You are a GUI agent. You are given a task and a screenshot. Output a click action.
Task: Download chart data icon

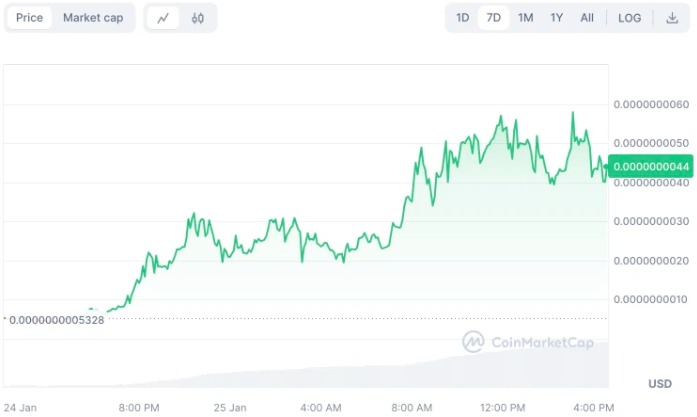(x=672, y=18)
